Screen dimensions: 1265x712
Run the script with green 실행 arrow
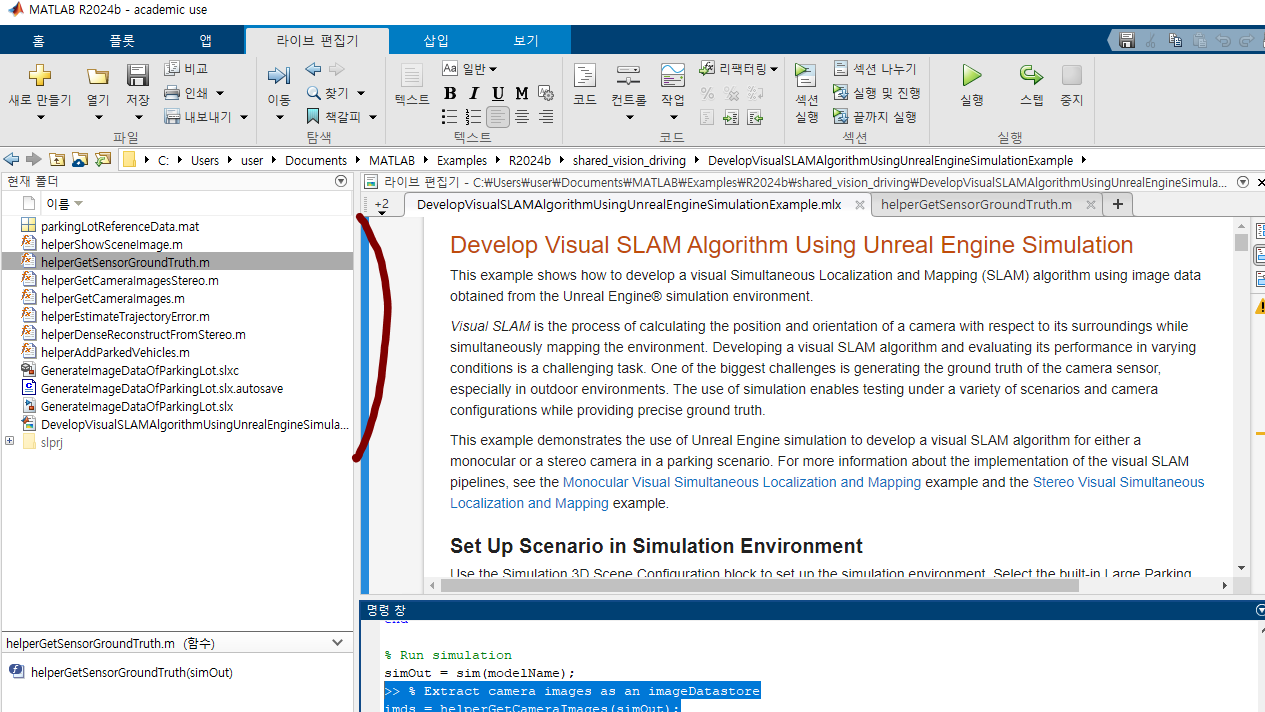(x=971, y=76)
